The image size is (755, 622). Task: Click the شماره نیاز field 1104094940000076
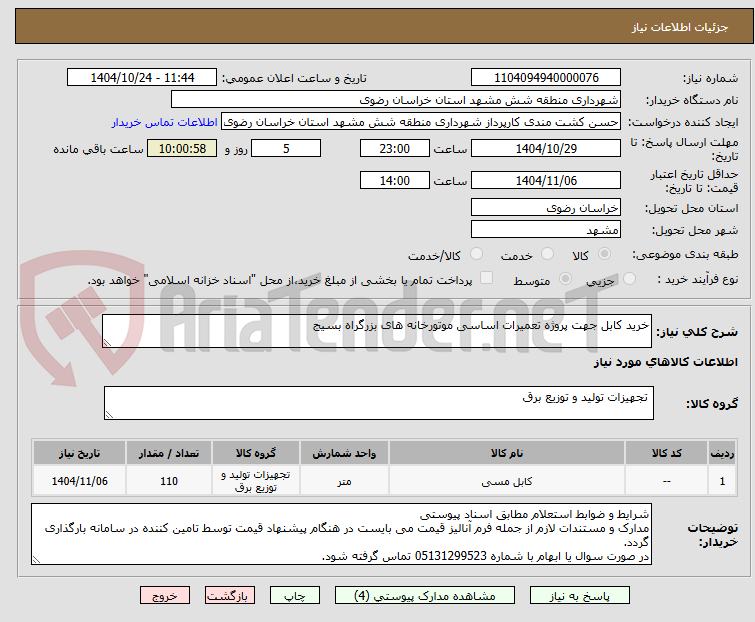[546, 78]
